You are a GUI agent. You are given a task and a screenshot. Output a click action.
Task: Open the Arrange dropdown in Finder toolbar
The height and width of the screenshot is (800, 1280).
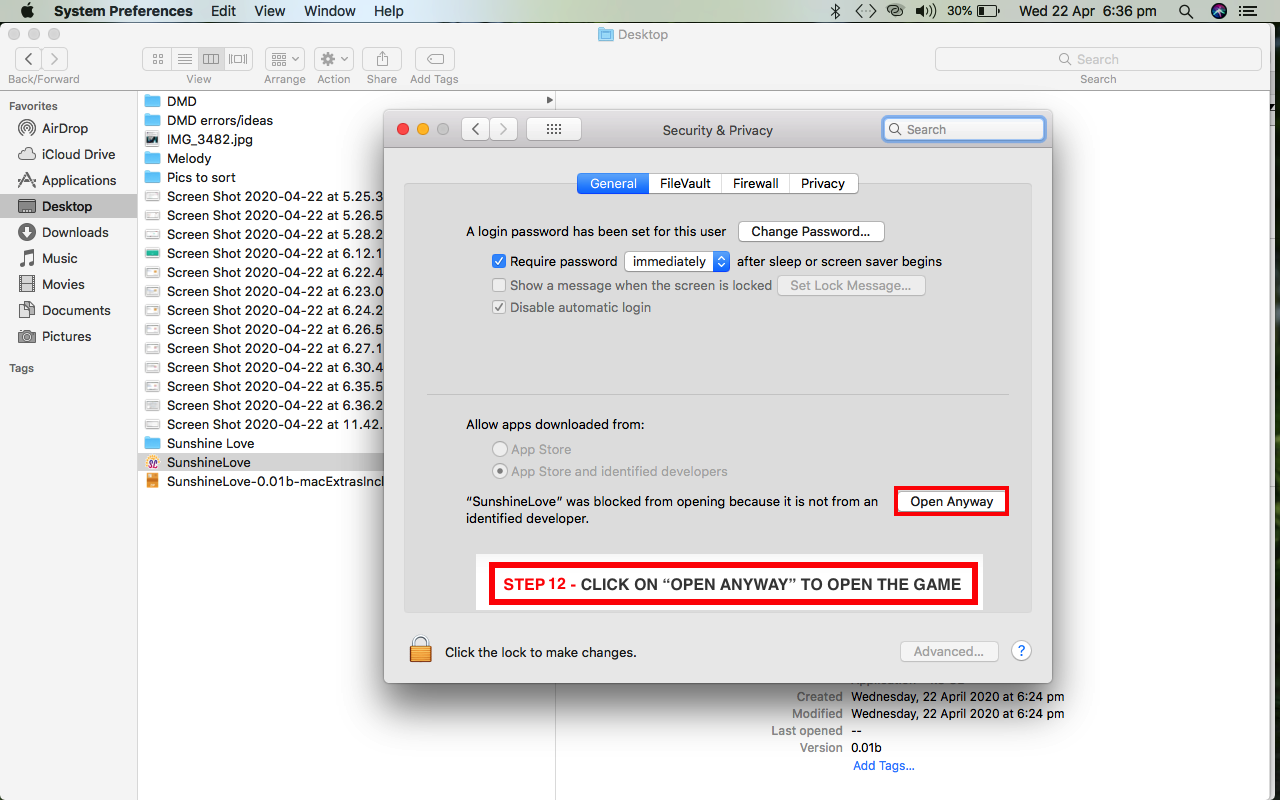pyautogui.click(x=284, y=59)
